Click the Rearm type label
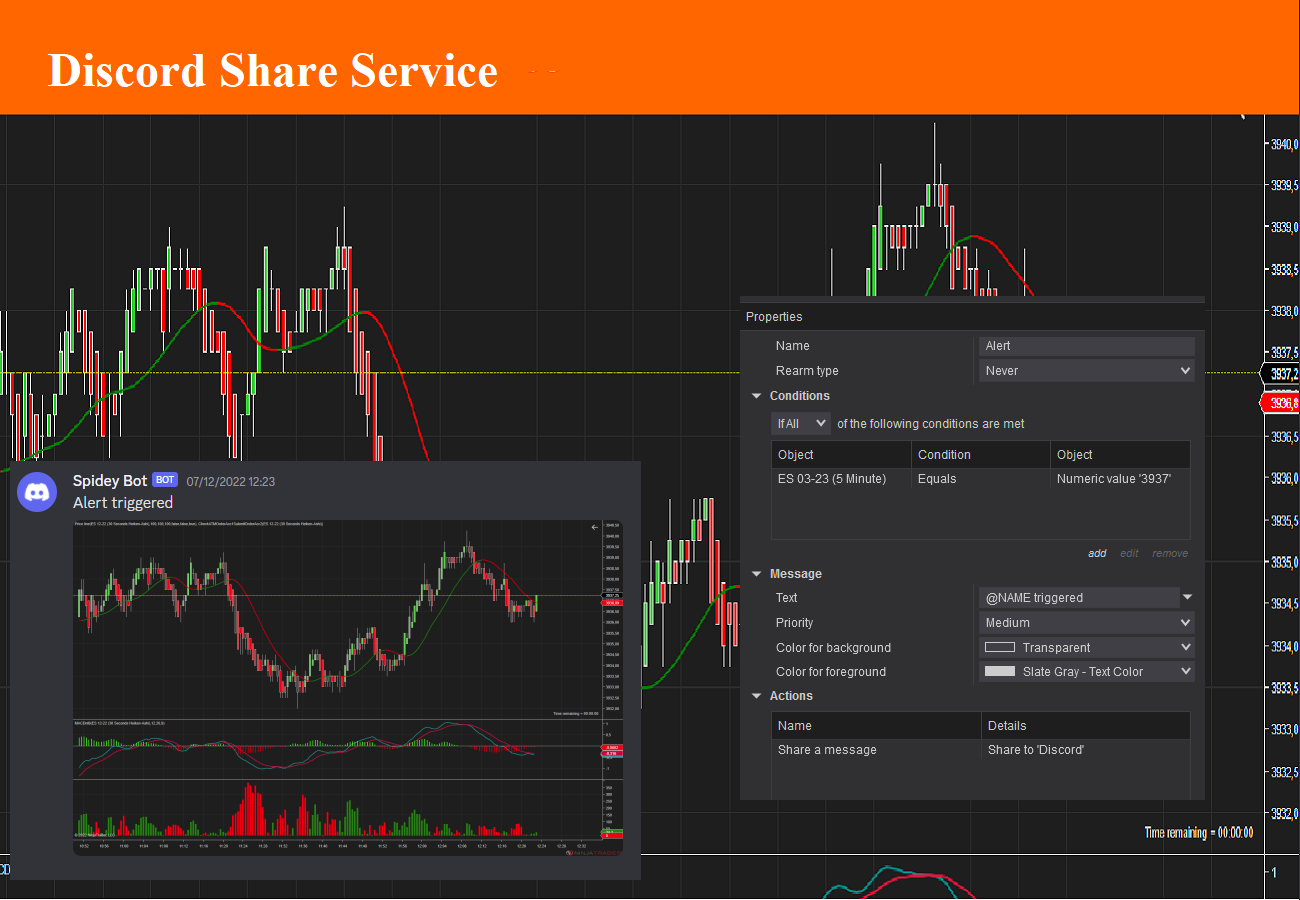 807,371
